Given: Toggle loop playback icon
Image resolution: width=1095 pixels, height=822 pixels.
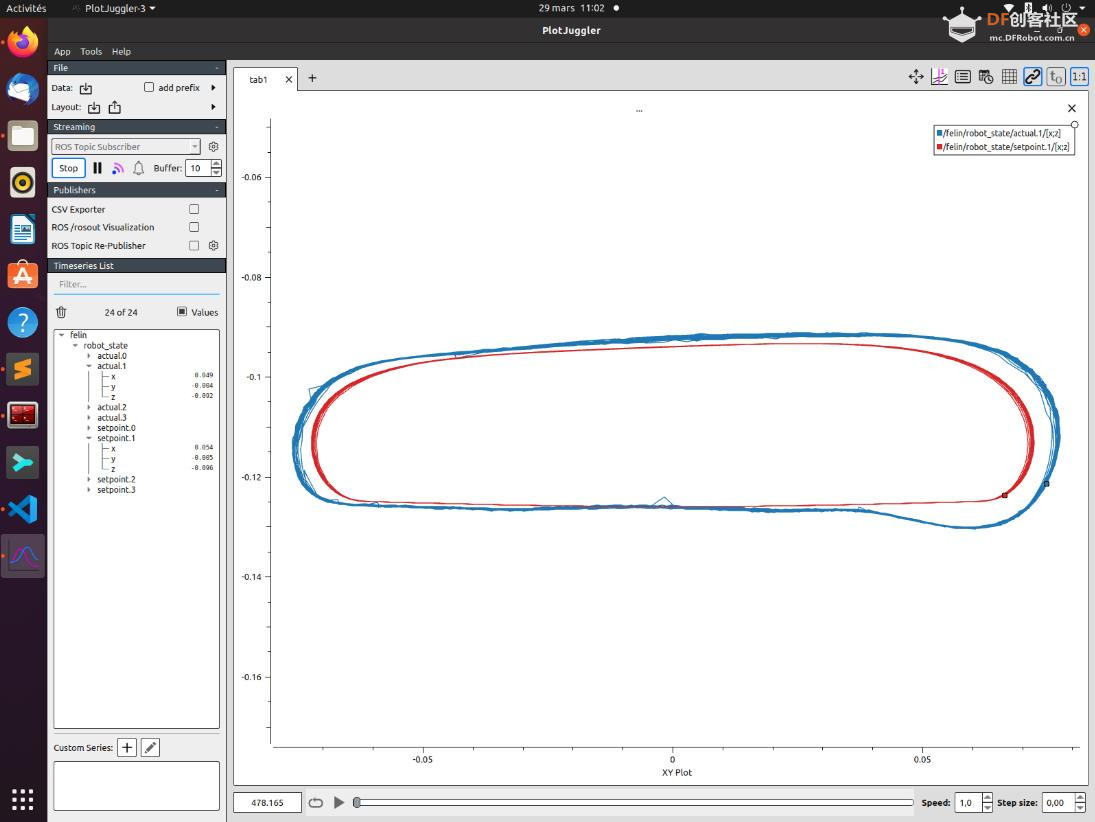Looking at the screenshot, I should pyautogui.click(x=316, y=802).
